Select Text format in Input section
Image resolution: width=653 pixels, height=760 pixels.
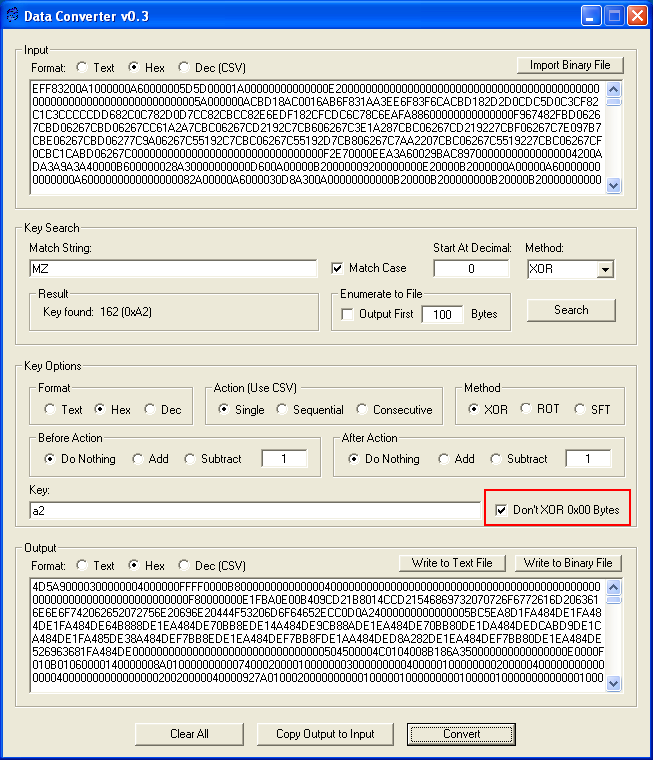pyautogui.click(x=81, y=68)
